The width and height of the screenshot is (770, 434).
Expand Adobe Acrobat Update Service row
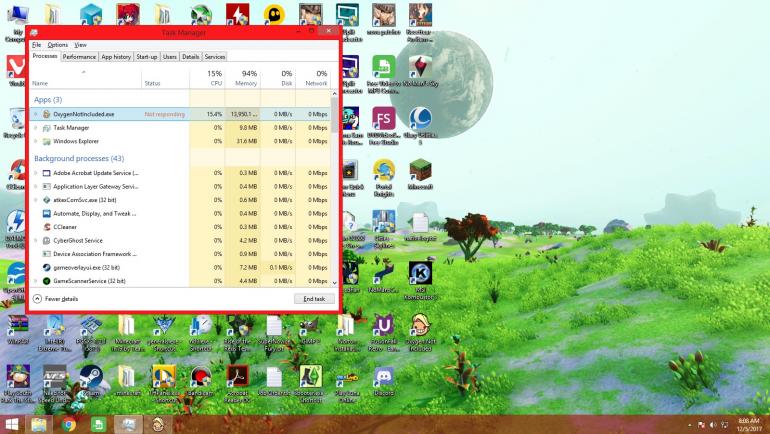coord(36,173)
